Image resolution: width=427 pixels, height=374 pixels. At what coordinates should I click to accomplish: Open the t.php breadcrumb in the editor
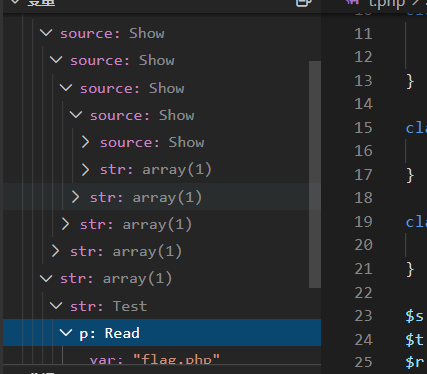click(x=387, y=3)
